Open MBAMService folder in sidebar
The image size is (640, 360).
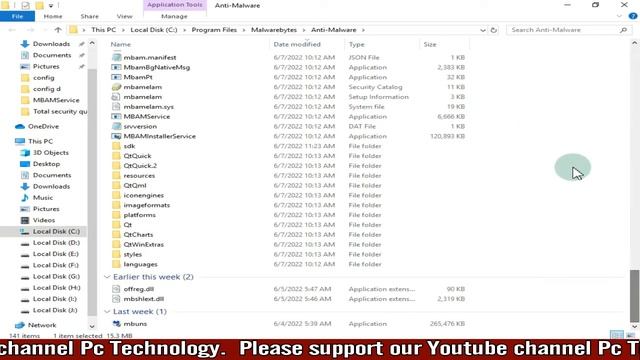pyautogui.click(x=56, y=100)
